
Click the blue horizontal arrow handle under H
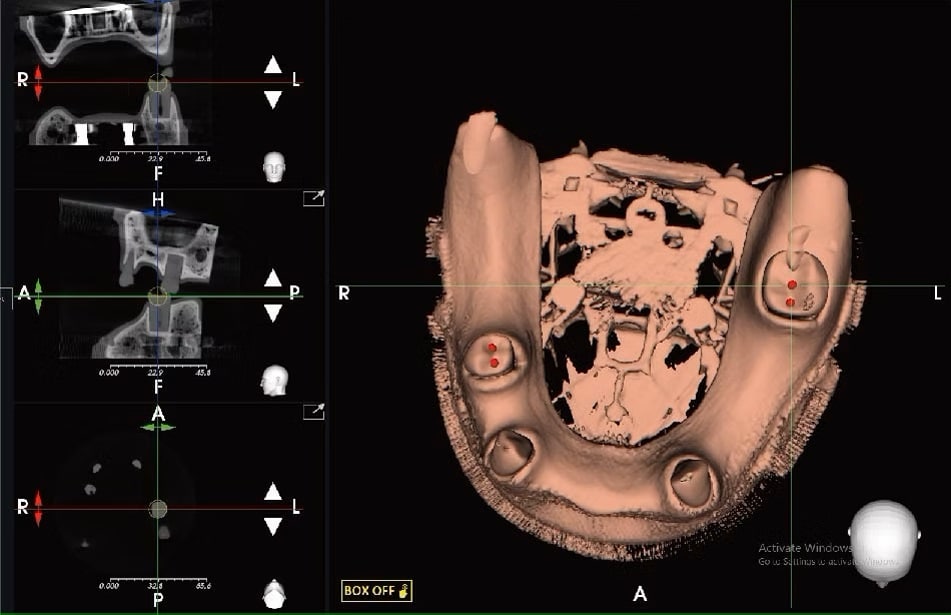point(158,213)
